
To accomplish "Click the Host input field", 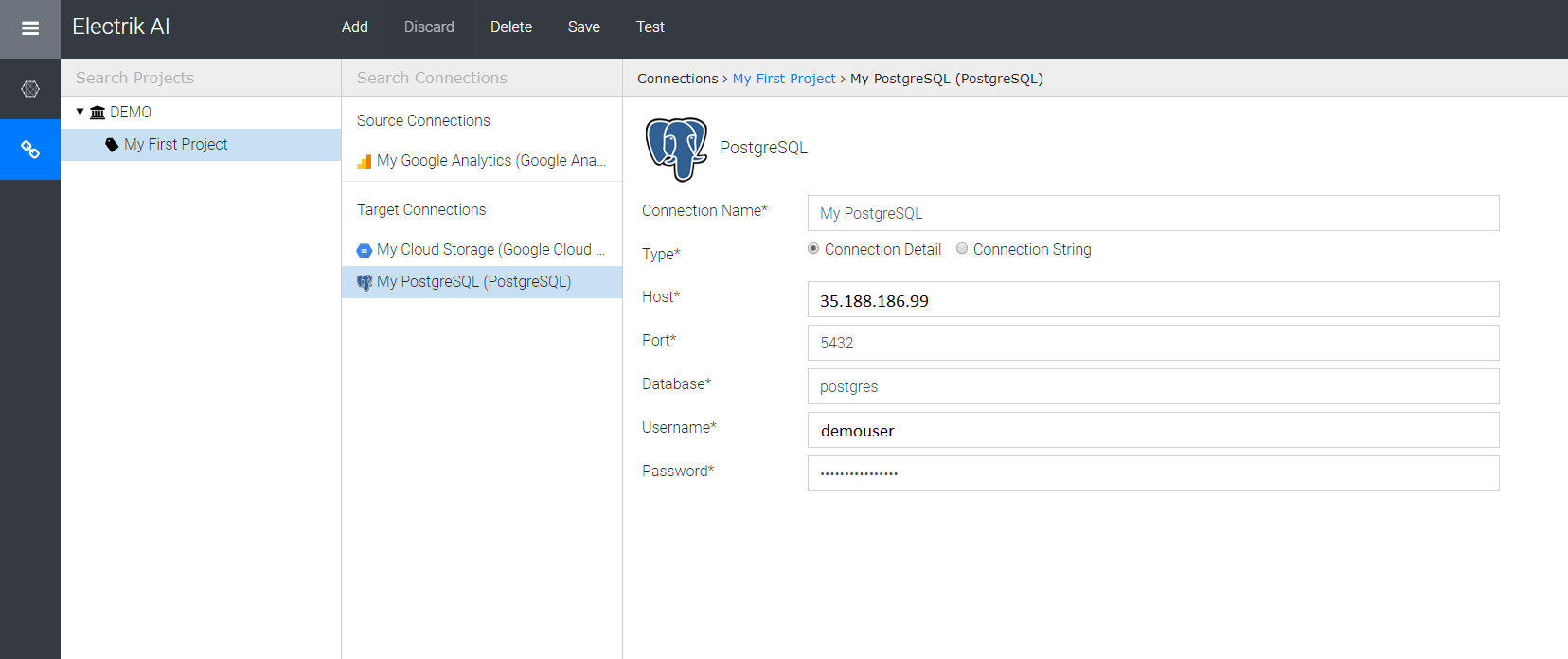I will 1152,300.
